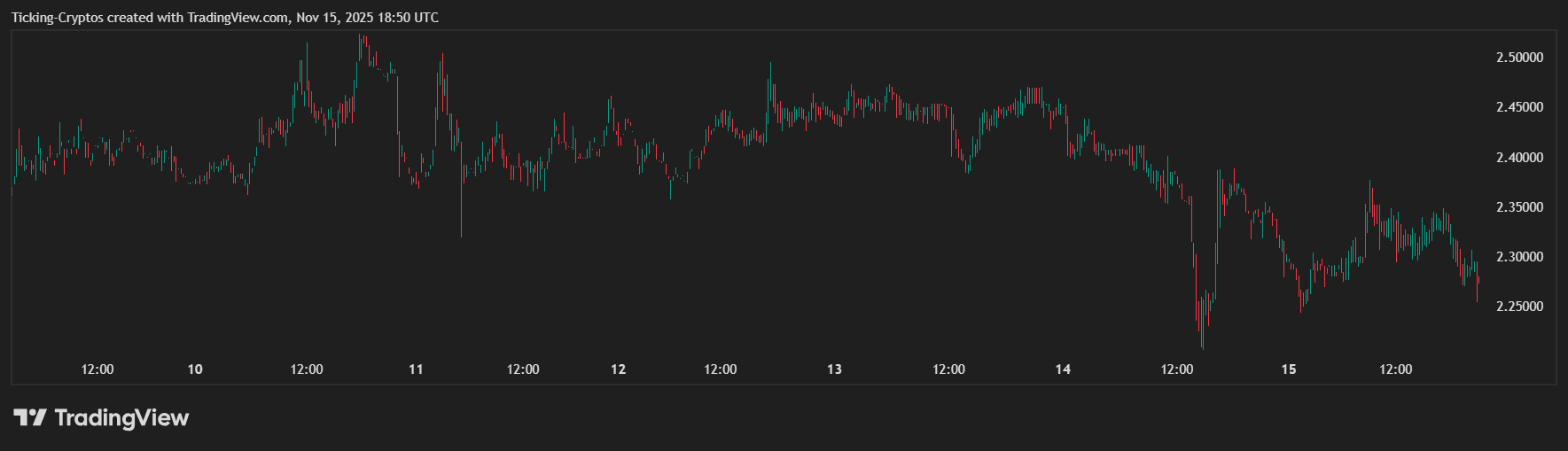Screen dimensions: 1568x451
Task: Pick the 2.25000 price axis label
Action: coord(1519,307)
